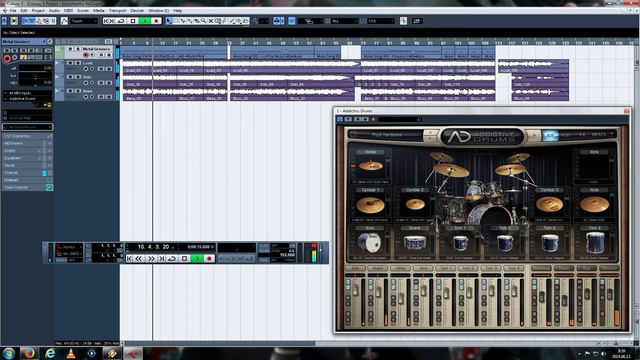This screenshot has height=360, width=640.
Task: Open the Bar grid type dropdown
Action: point(344,21)
